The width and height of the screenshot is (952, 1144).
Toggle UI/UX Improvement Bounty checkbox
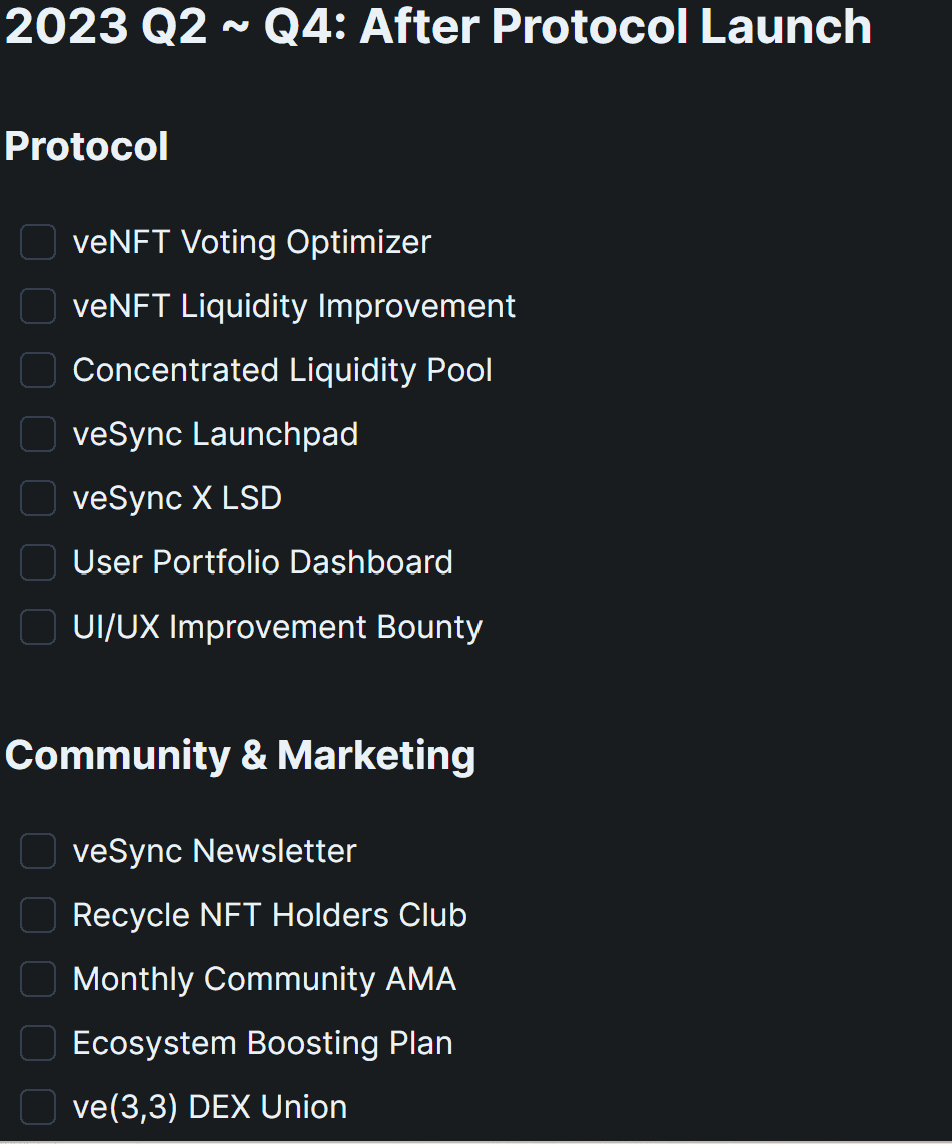coord(38,627)
